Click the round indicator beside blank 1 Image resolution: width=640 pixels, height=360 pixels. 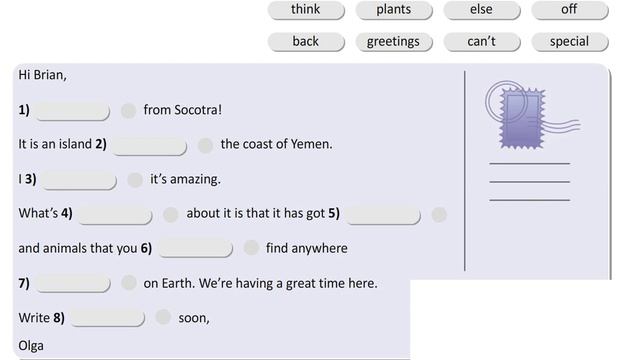129,111
